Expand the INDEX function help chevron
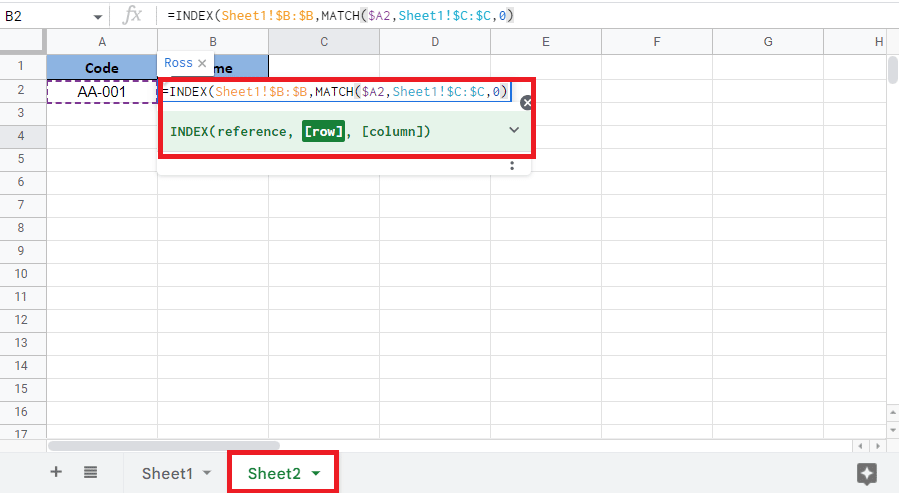This screenshot has height=493, width=899. coord(514,131)
